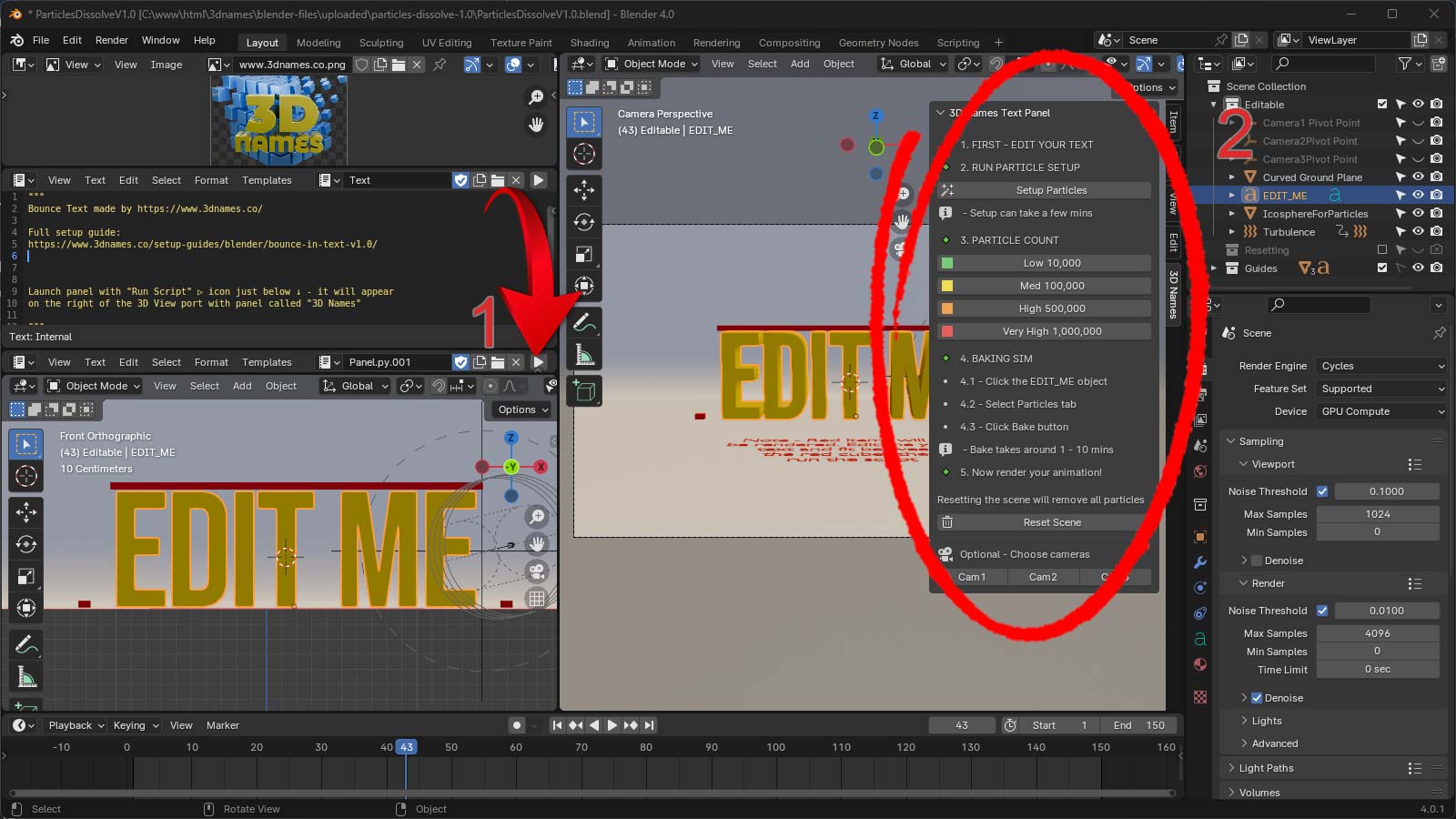1456x819 pixels.
Task: Switch to the Shading workspace tab
Action: pyautogui.click(x=590, y=43)
